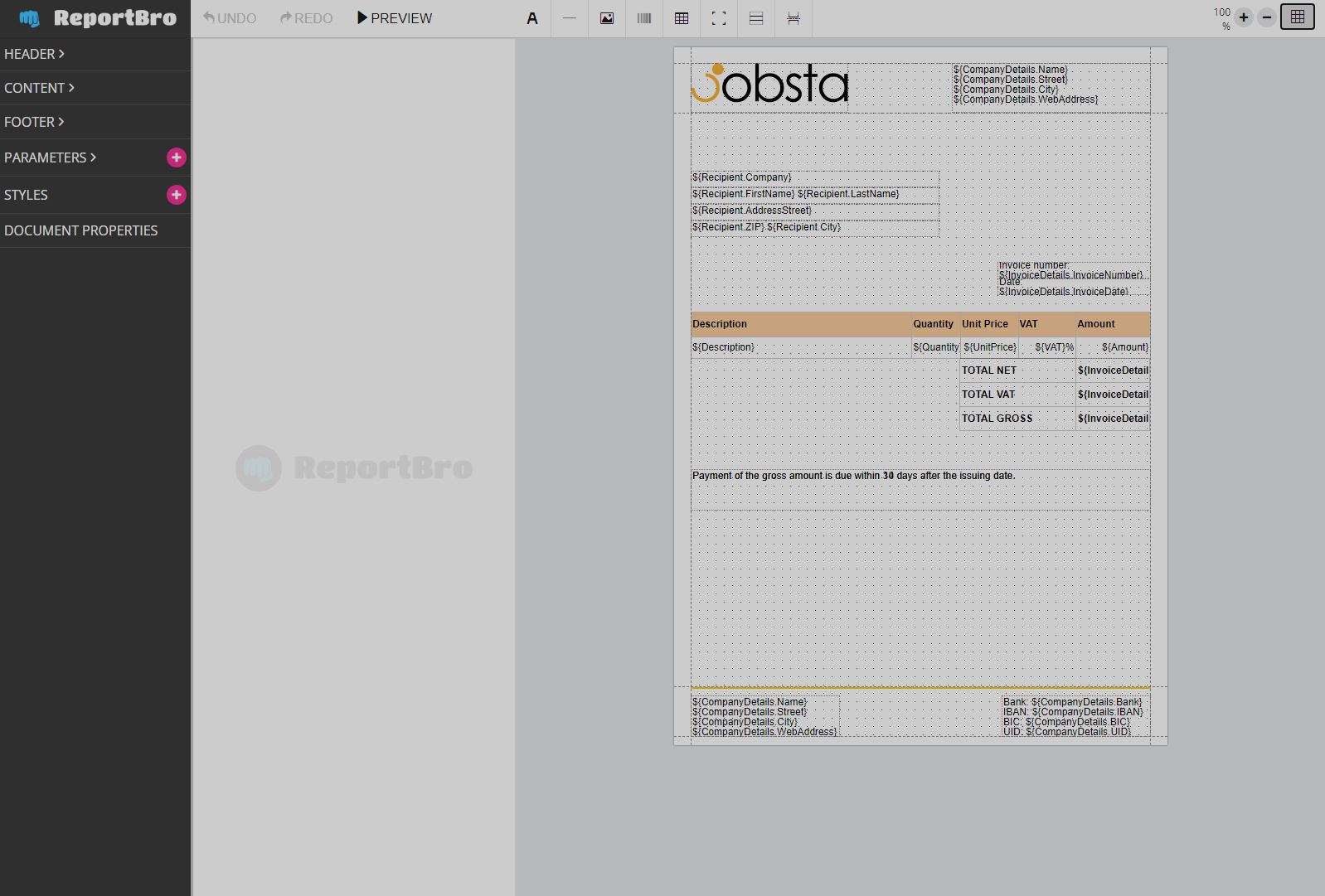Add a new style with plus icon

pos(177,195)
